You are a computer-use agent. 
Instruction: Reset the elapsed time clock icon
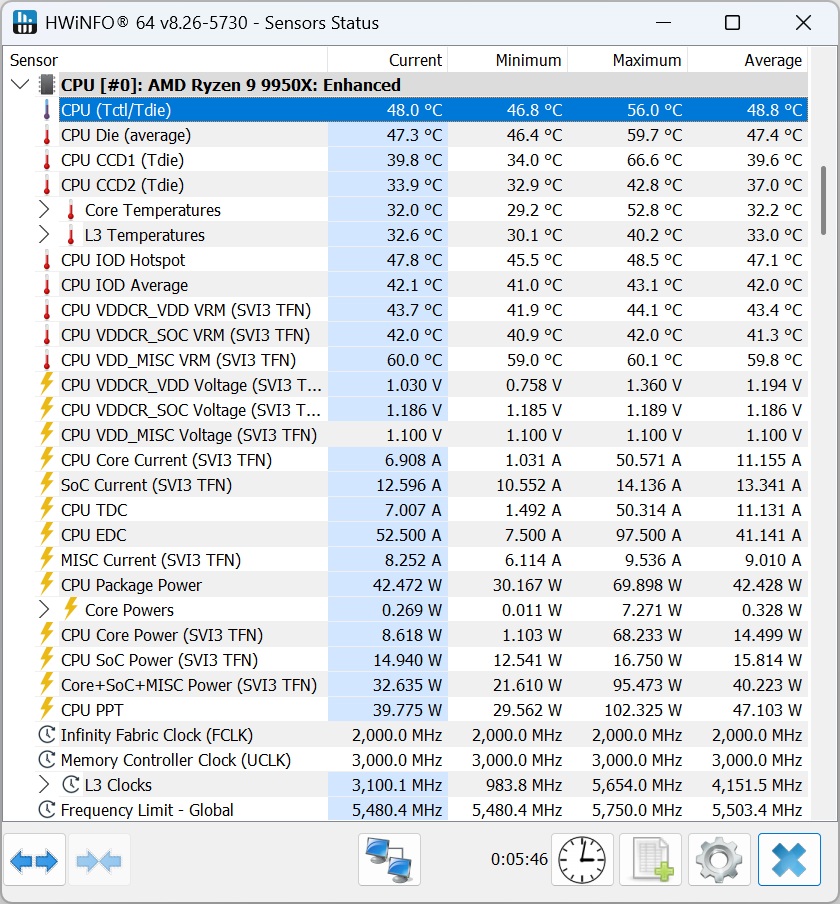[582, 860]
